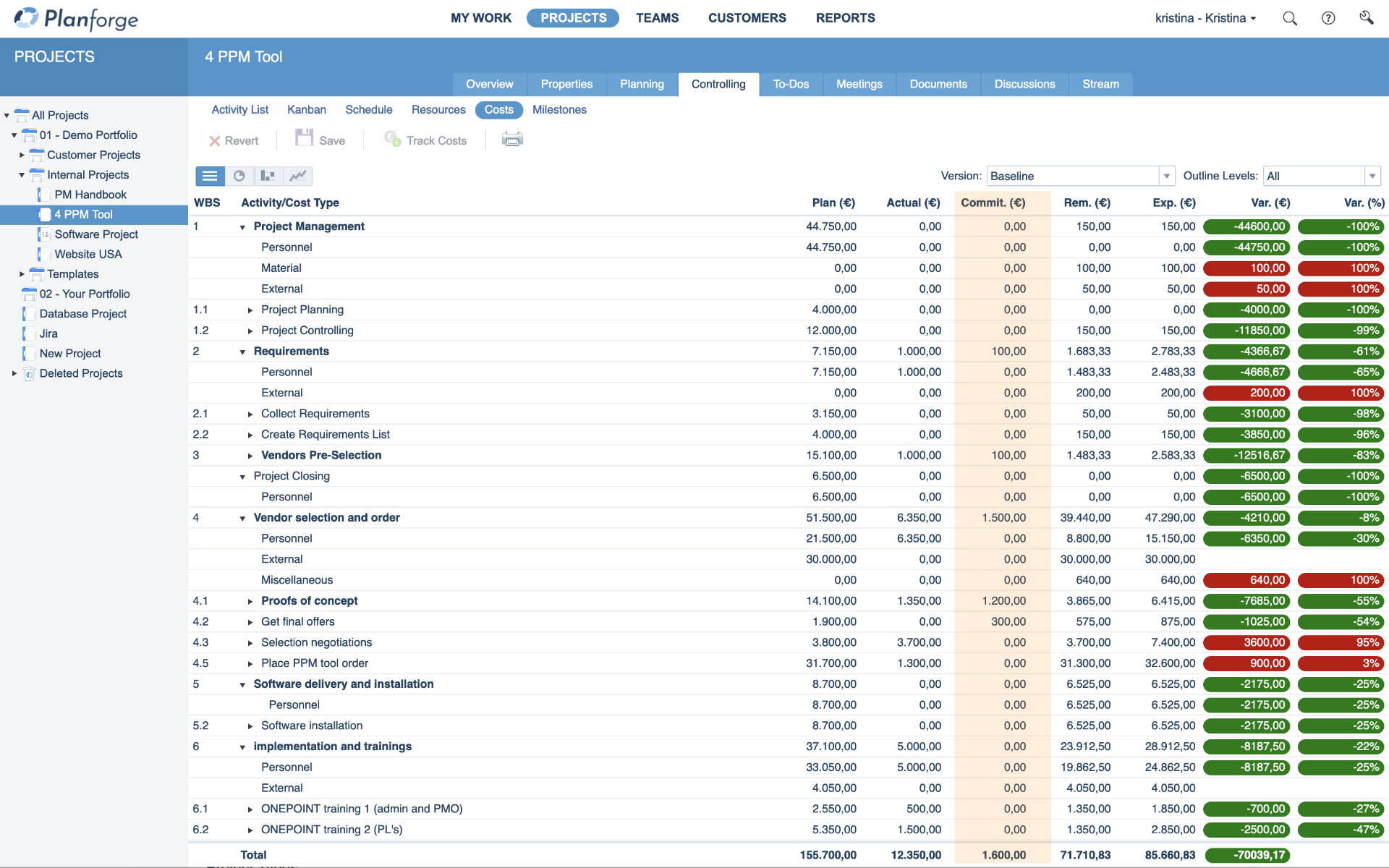Click the Software Project icon

click(43, 234)
